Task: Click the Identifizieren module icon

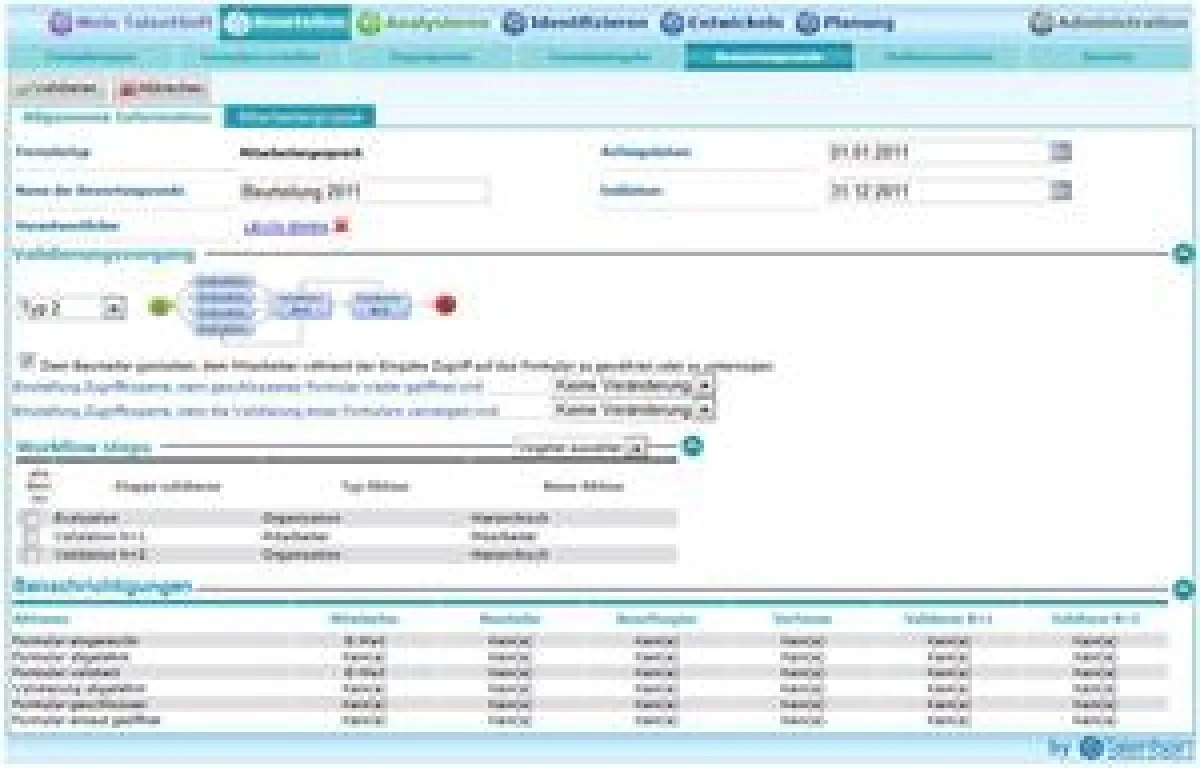Action: tap(514, 22)
